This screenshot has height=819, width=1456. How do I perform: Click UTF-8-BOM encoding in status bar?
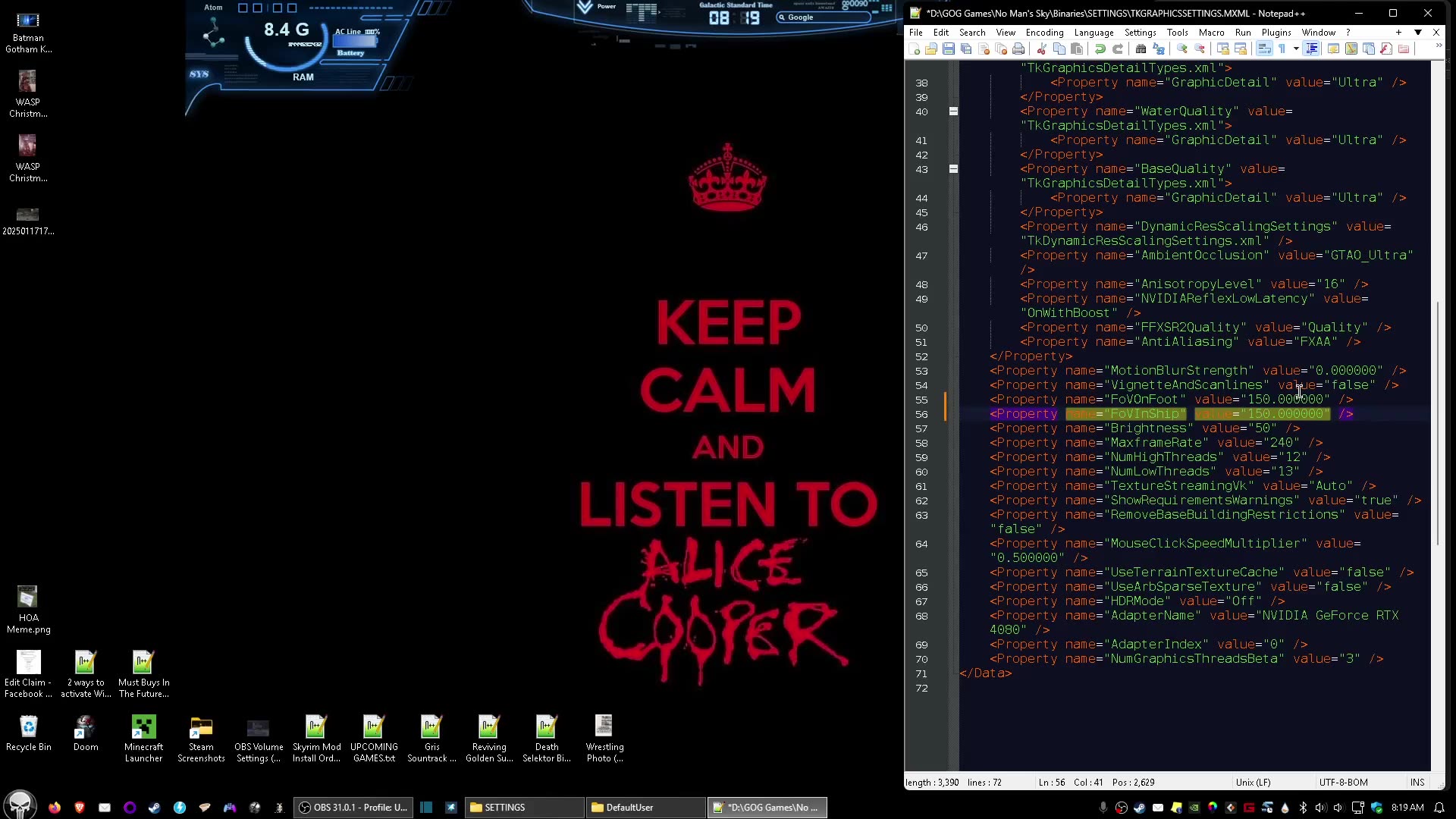point(1343,782)
